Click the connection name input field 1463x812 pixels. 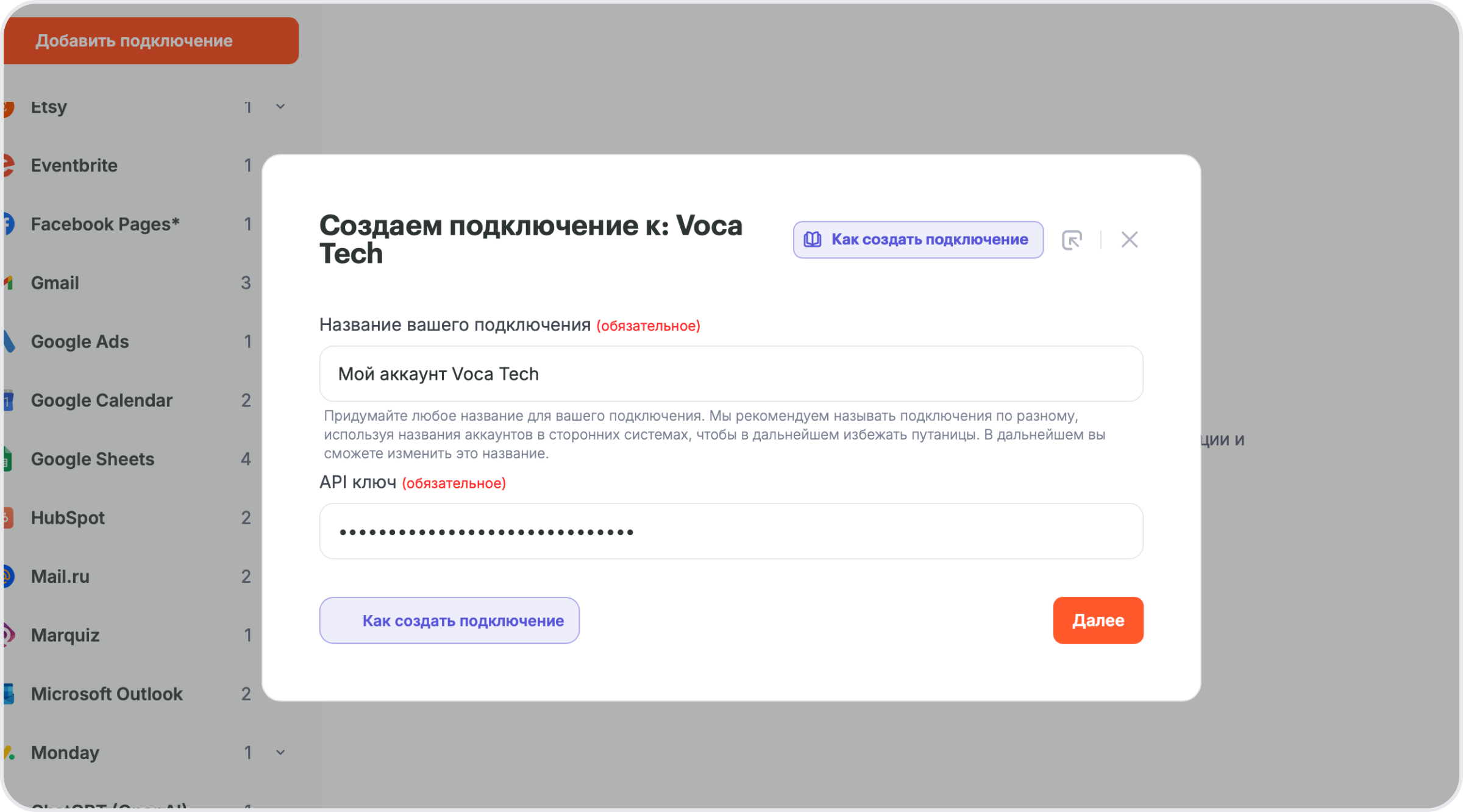coord(730,374)
